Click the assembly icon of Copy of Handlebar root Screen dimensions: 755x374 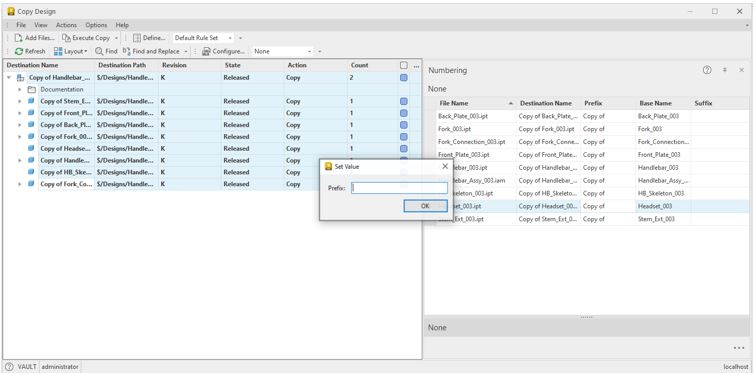pyautogui.click(x=20, y=77)
